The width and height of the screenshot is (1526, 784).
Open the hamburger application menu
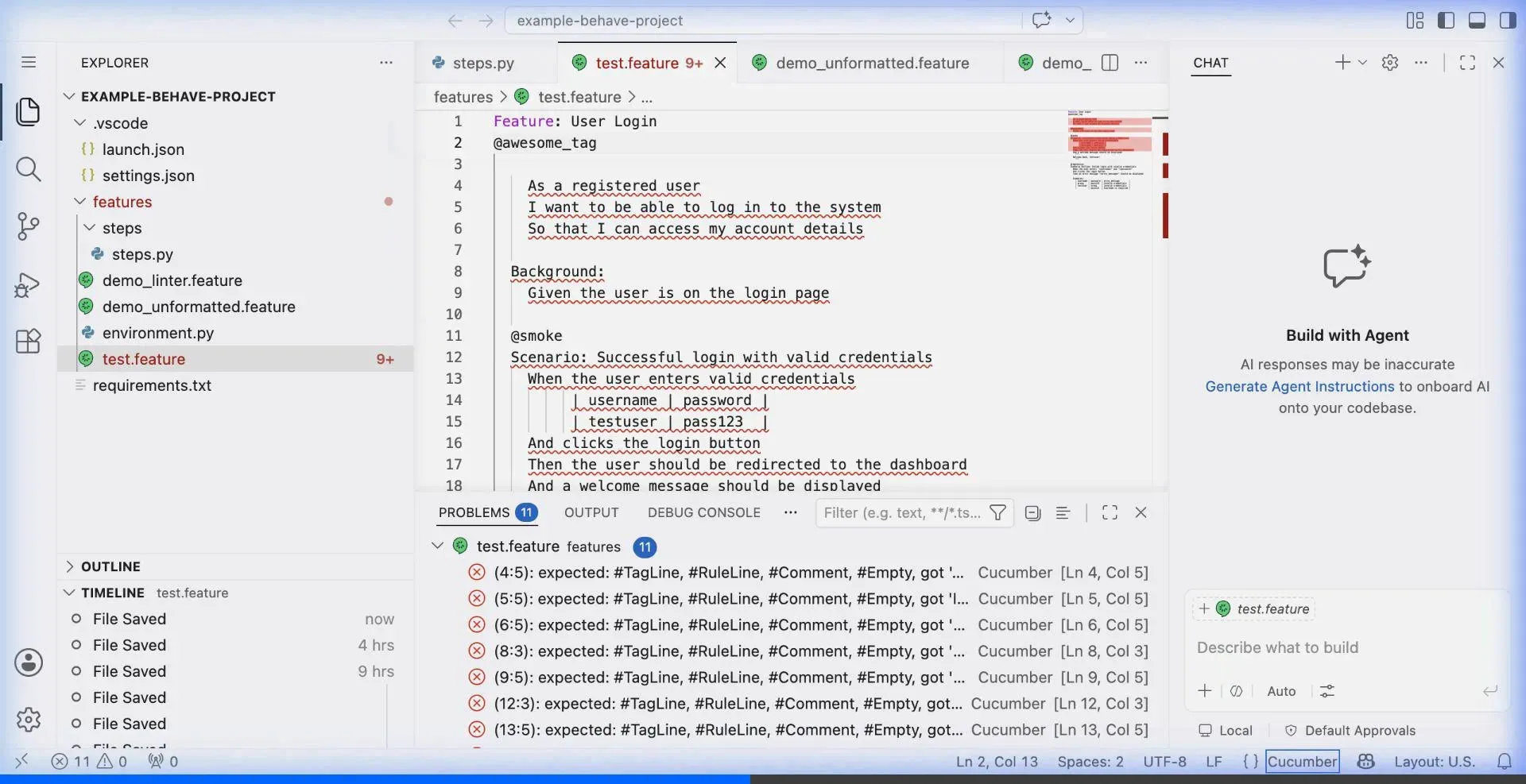(x=29, y=62)
